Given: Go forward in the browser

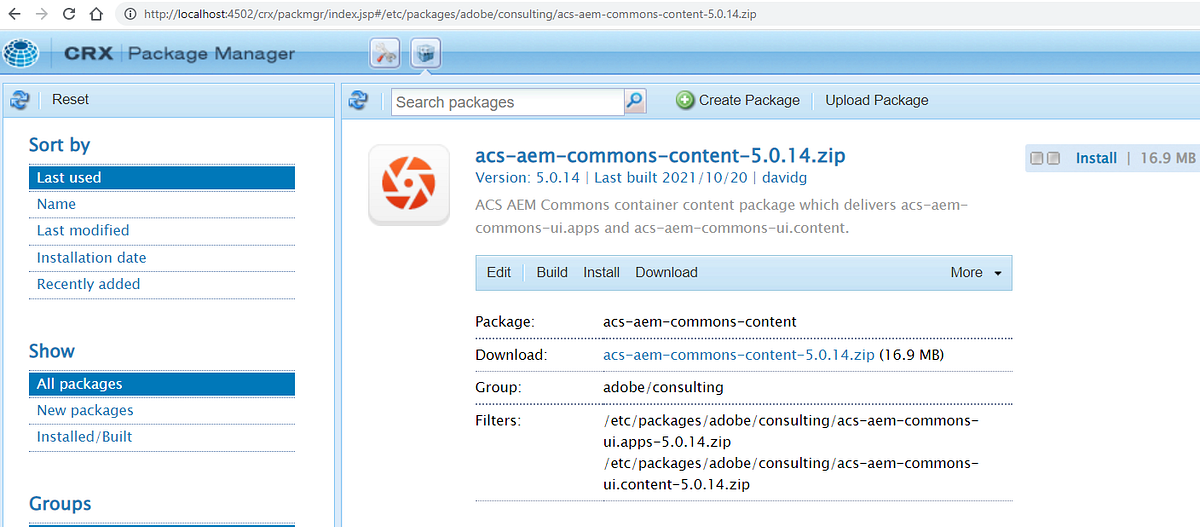Looking at the screenshot, I should (x=42, y=15).
